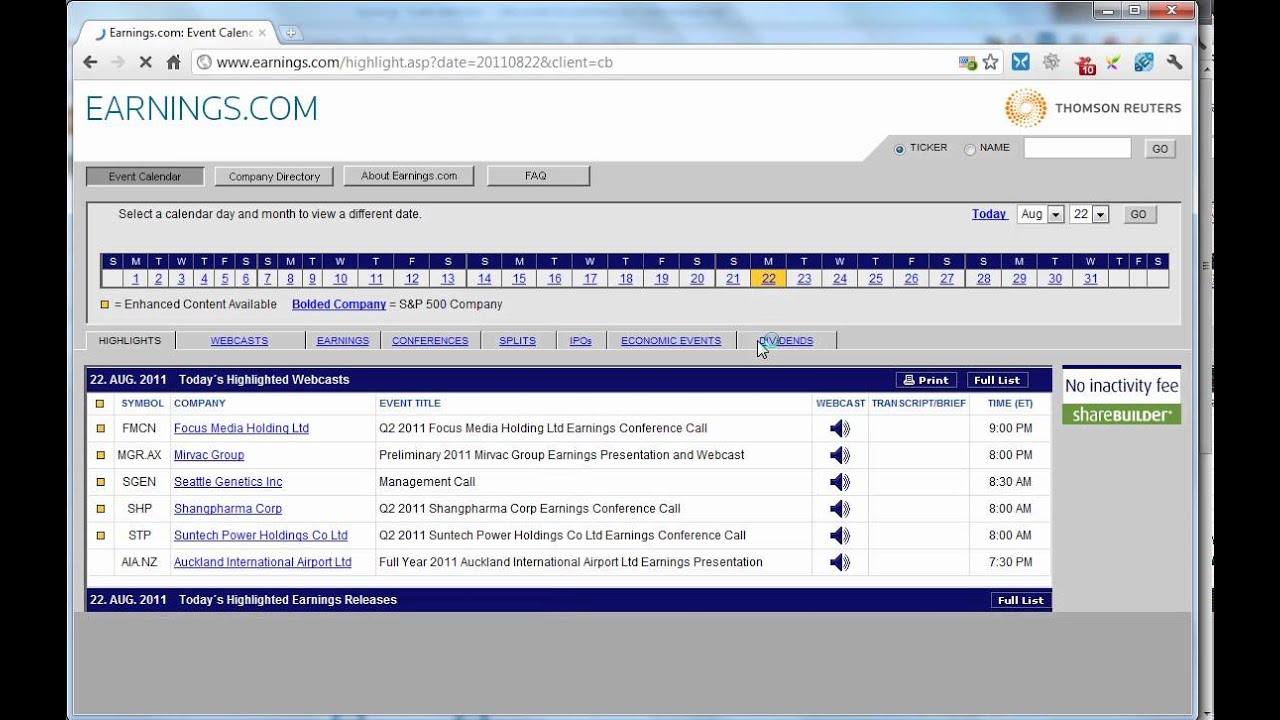1280x720 pixels.
Task: Open a new browser tab
Action: tap(291, 33)
